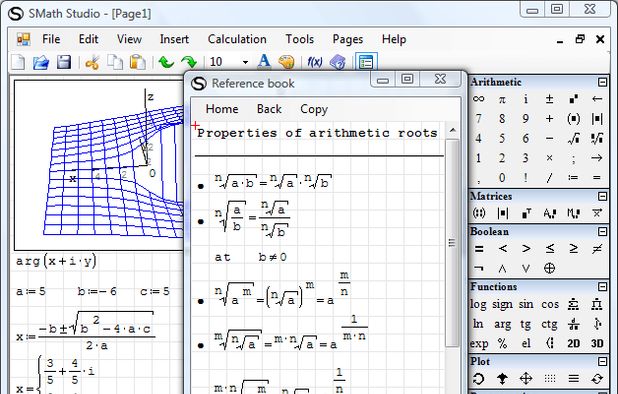Image resolution: width=618 pixels, height=394 pixels.
Task: Open the Help menu
Action: [394, 39]
